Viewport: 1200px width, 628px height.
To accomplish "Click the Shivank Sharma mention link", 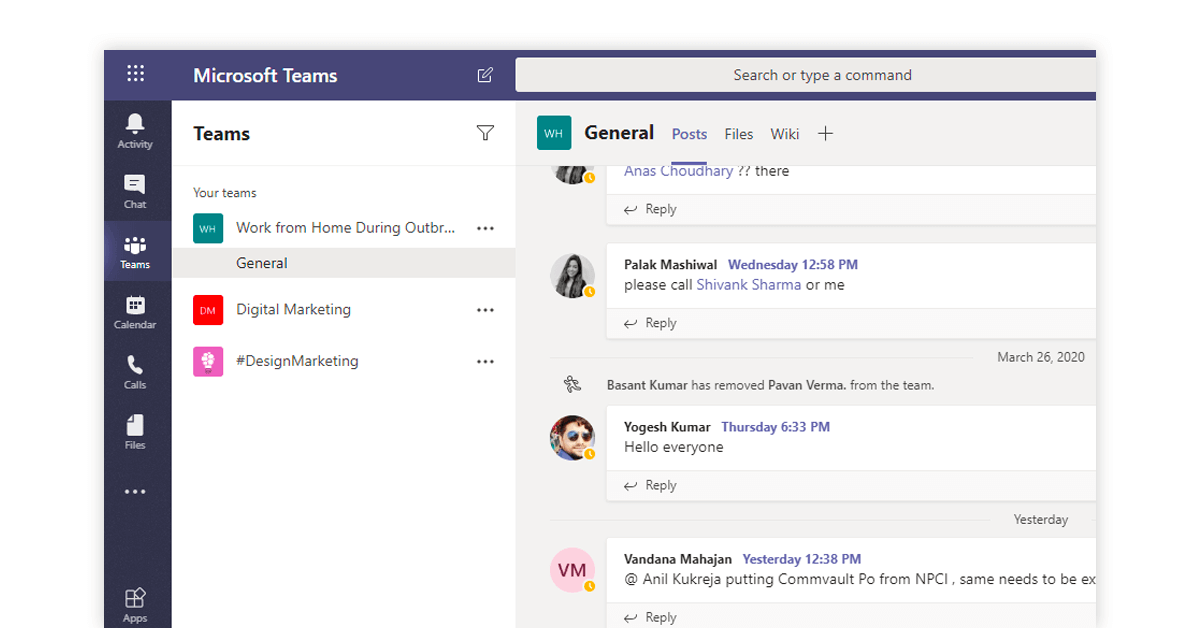I will [749, 285].
